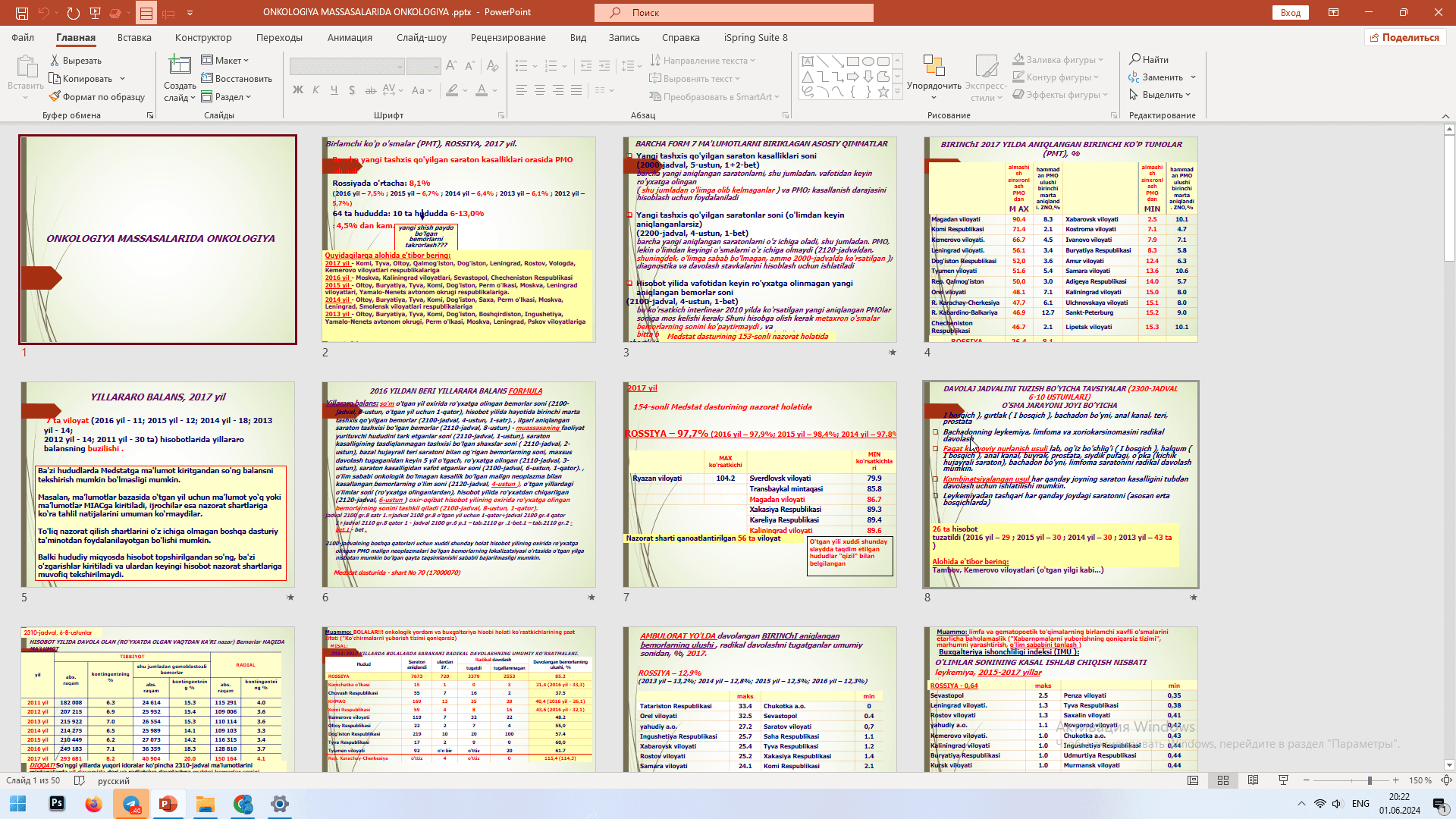The image size is (1456, 819).
Task: Toggle italic formatting (К)
Action: click(x=316, y=90)
